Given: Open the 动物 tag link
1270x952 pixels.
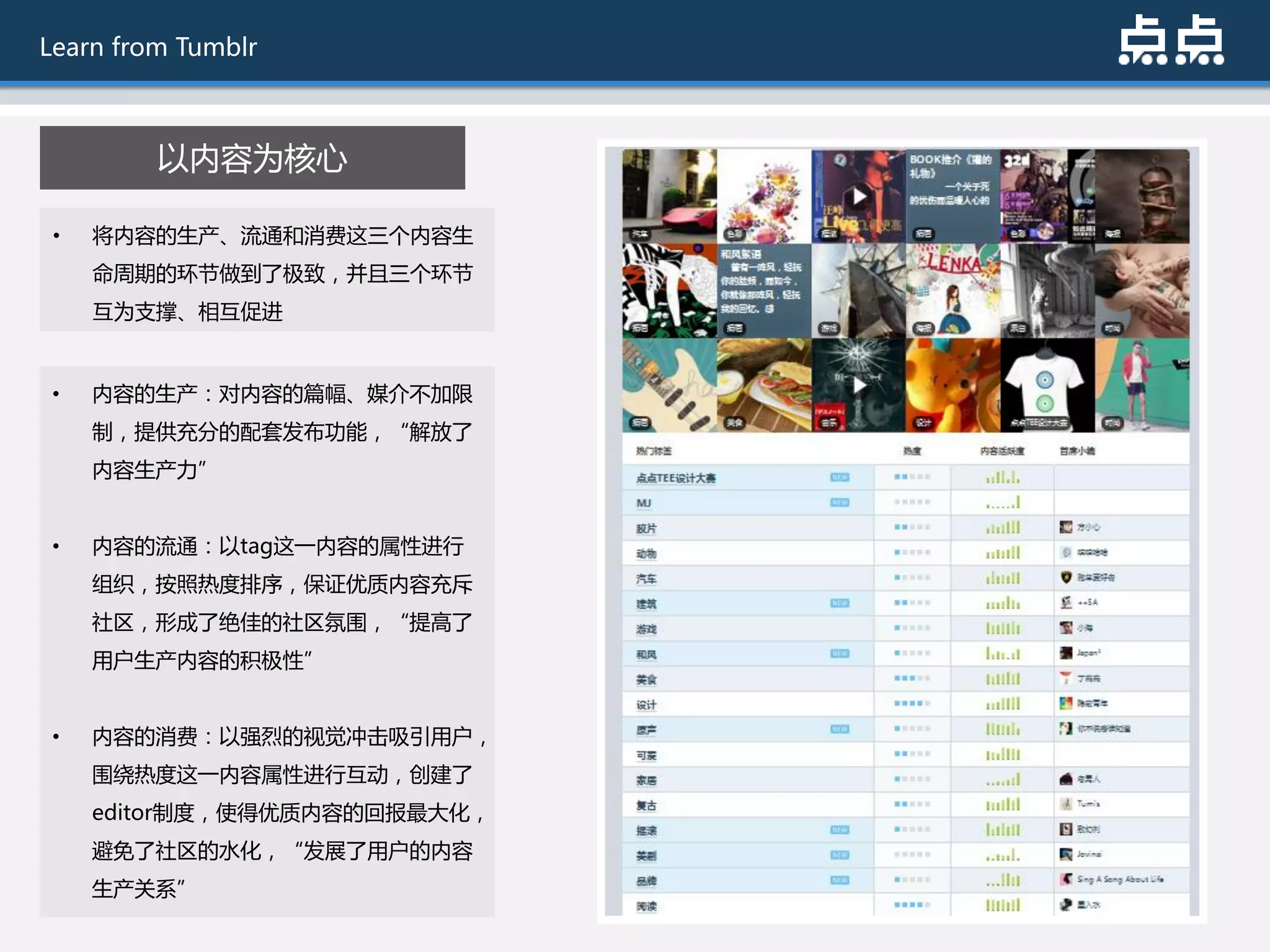Looking at the screenshot, I should tap(646, 553).
